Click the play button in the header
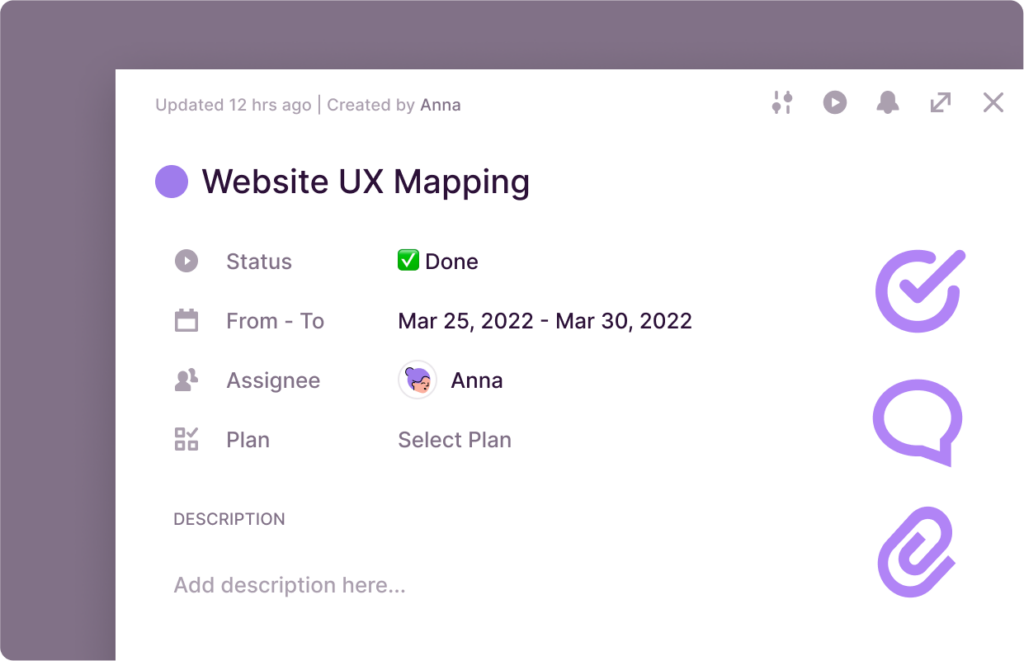 [835, 102]
